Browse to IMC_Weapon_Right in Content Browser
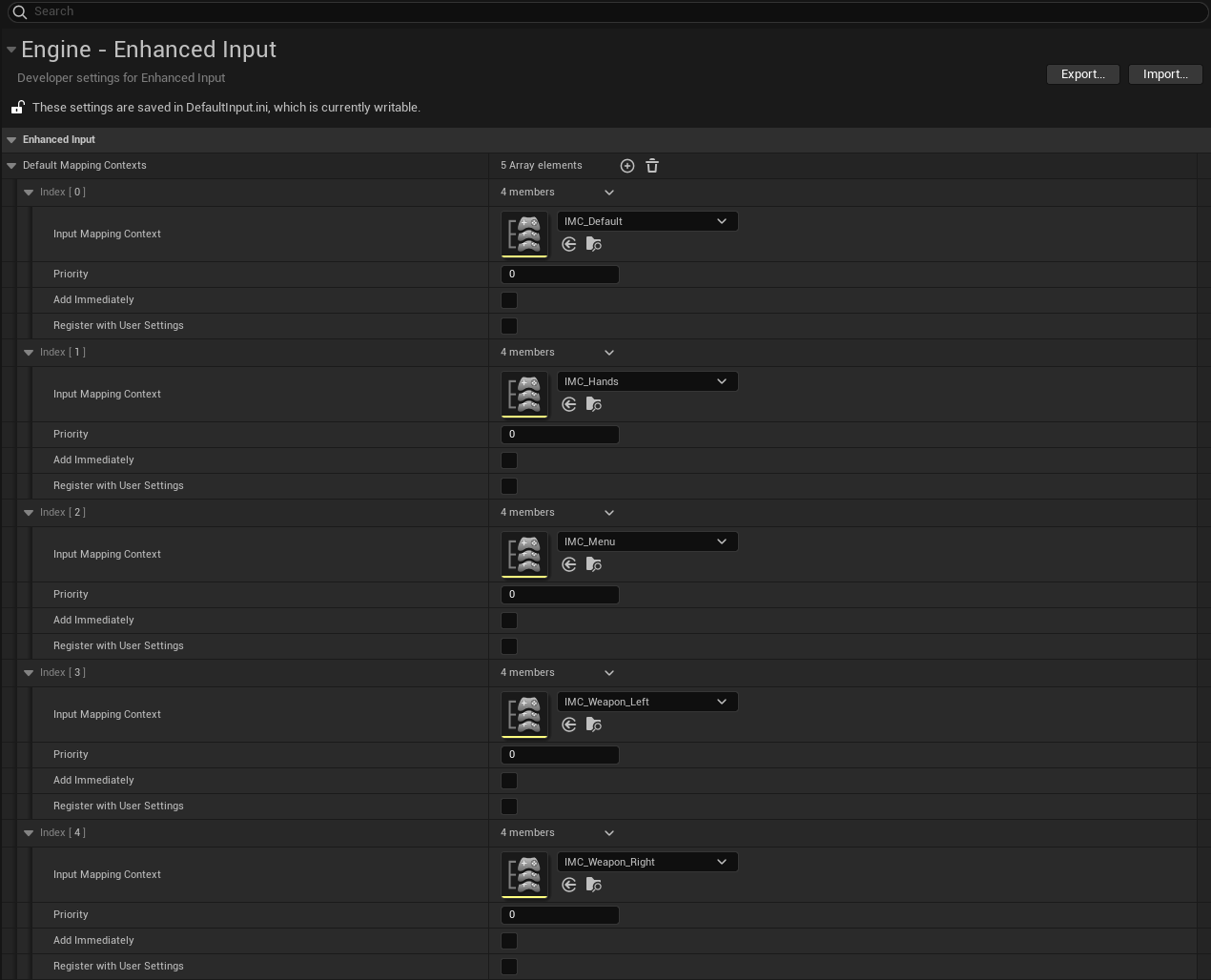The width and height of the screenshot is (1211, 980). pyautogui.click(x=594, y=886)
